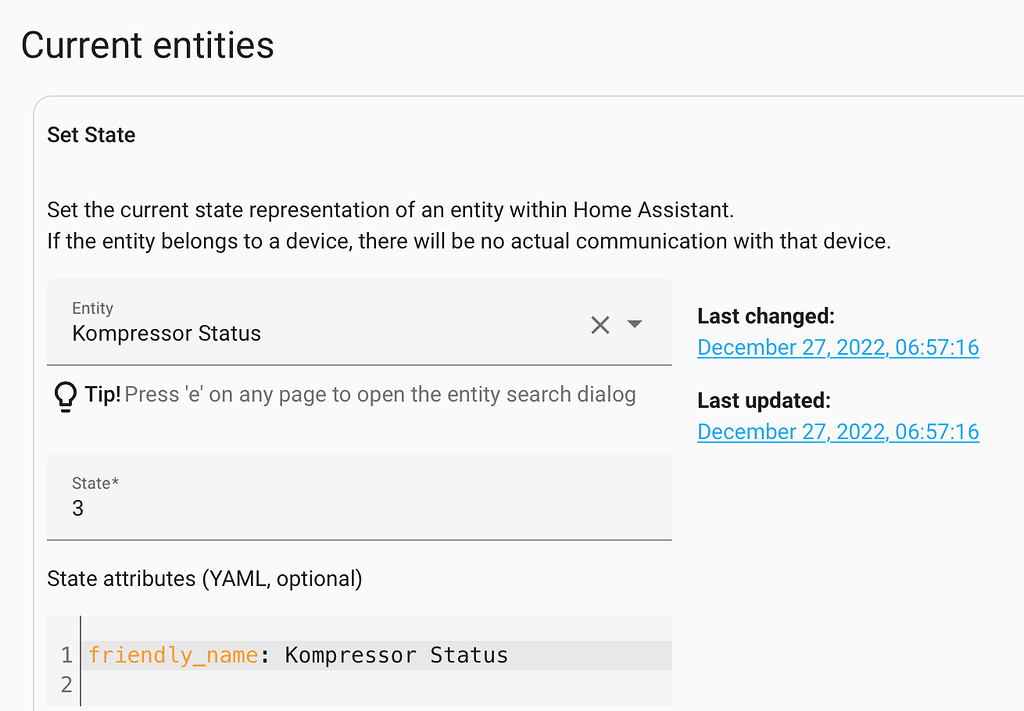Open the Last changed date link
This screenshot has width=1024, height=711.
[837, 348]
